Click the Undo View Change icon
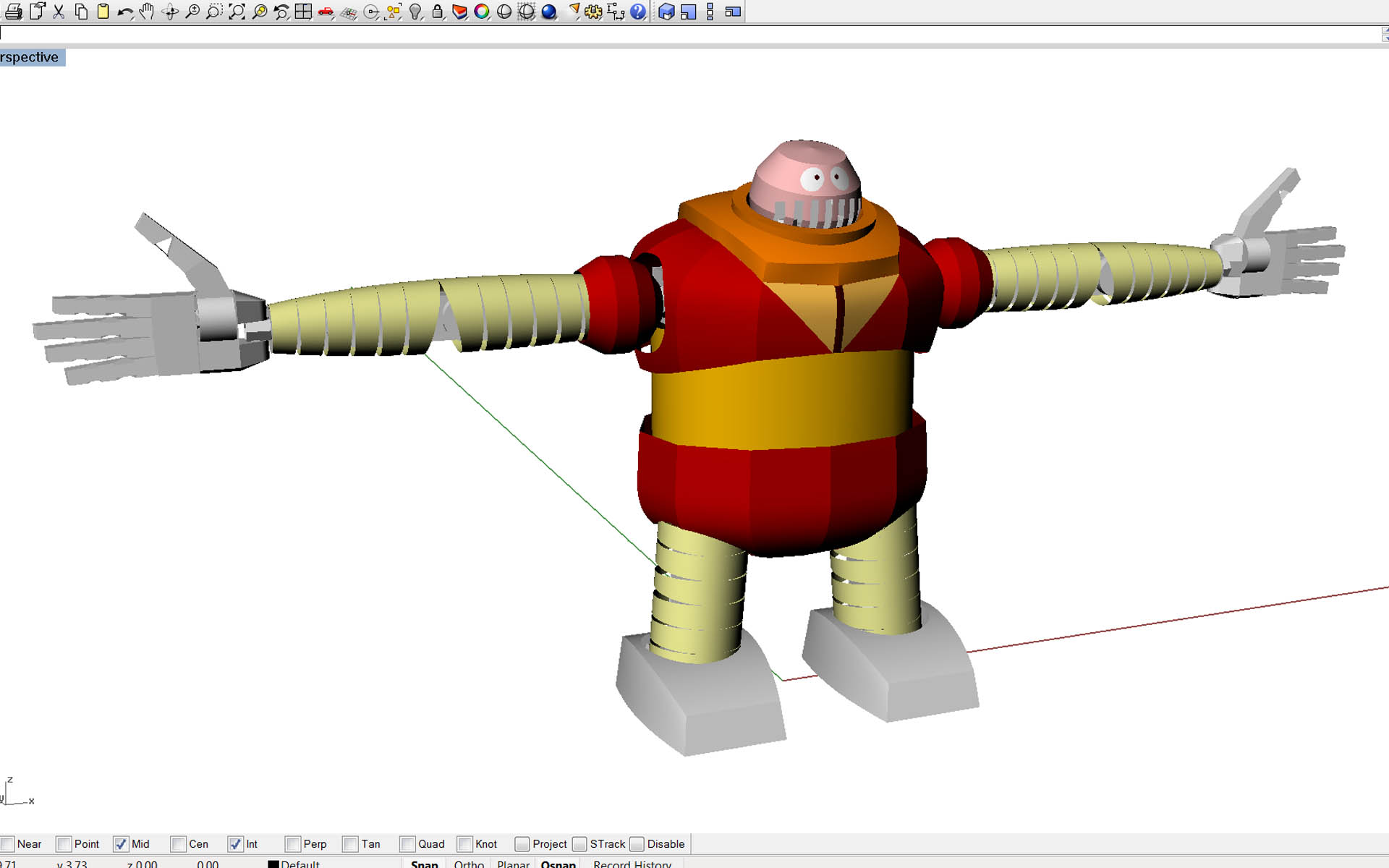This screenshot has width=1389, height=868. pyautogui.click(x=281, y=12)
